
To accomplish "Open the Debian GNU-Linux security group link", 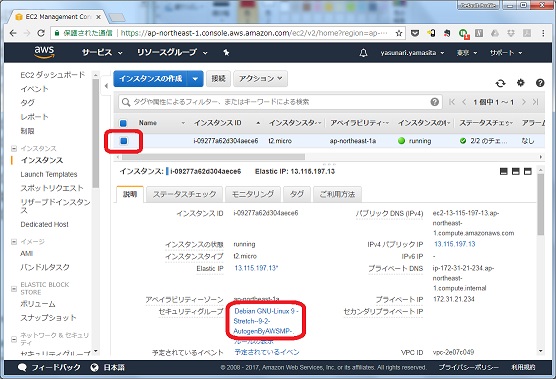I will pos(266,321).
